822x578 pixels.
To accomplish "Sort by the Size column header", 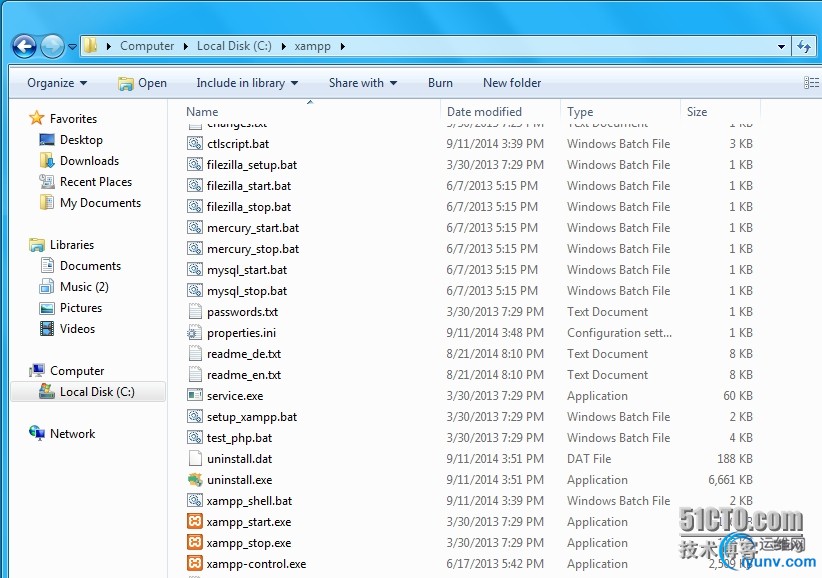I will click(x=697, y=112).
